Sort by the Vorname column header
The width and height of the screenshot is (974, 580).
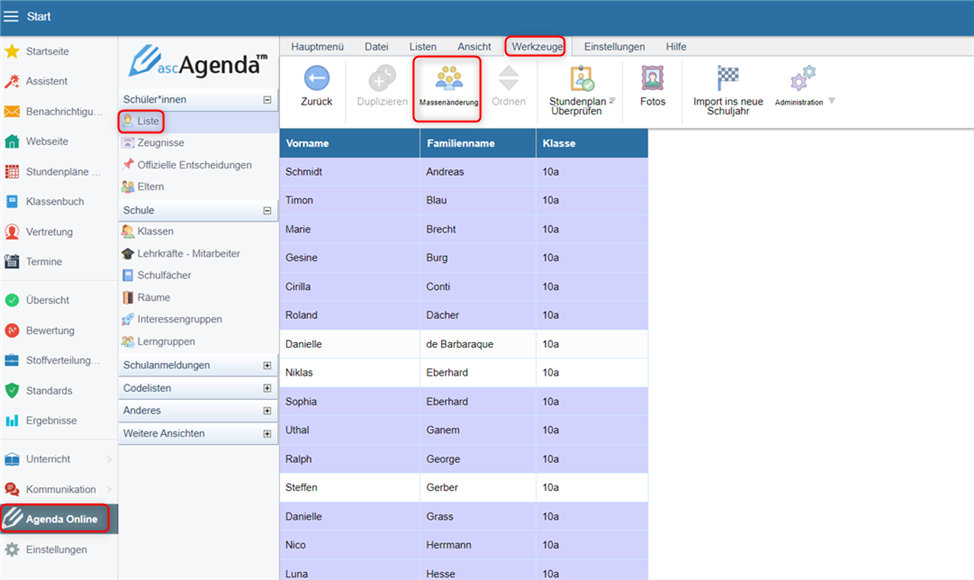tap(350, 143)
